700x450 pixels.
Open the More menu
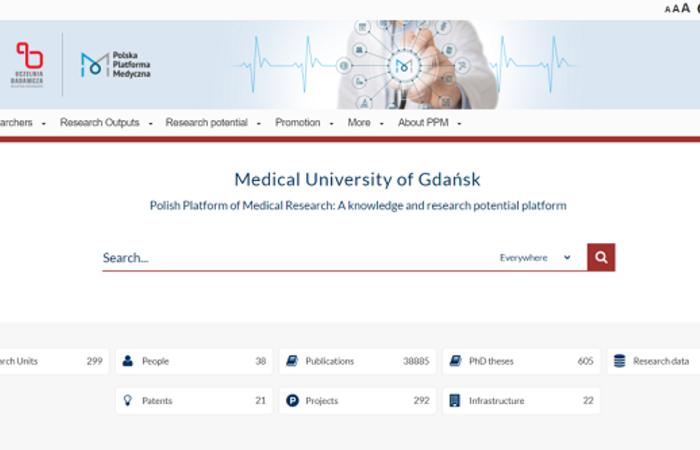pyautogui.click(x=364, y=123)
